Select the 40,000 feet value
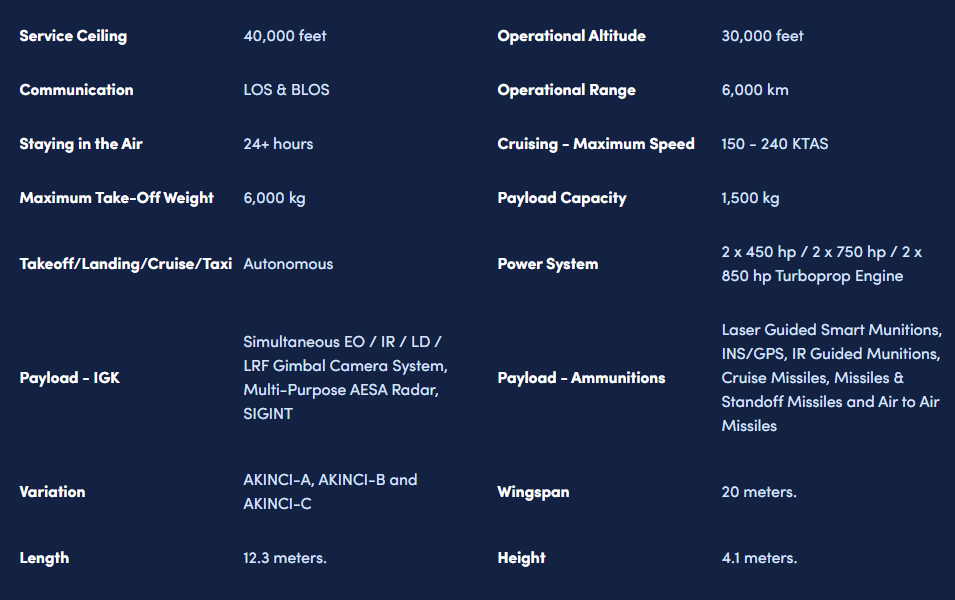Viewport: 955px width, 600px height. [284, 36]
